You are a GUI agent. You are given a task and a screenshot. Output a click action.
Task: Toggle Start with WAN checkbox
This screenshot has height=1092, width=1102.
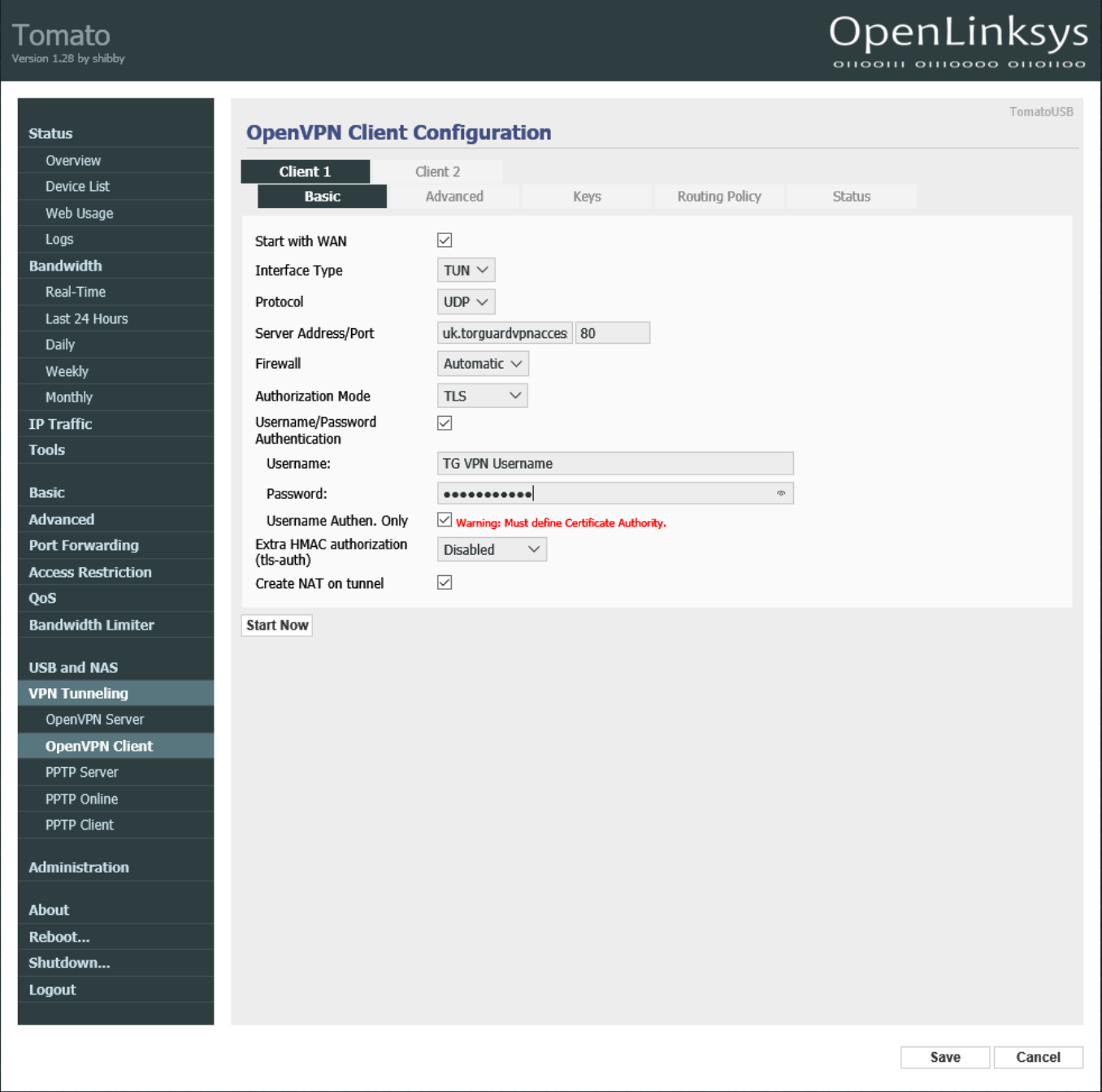click(x=445, y=240)
